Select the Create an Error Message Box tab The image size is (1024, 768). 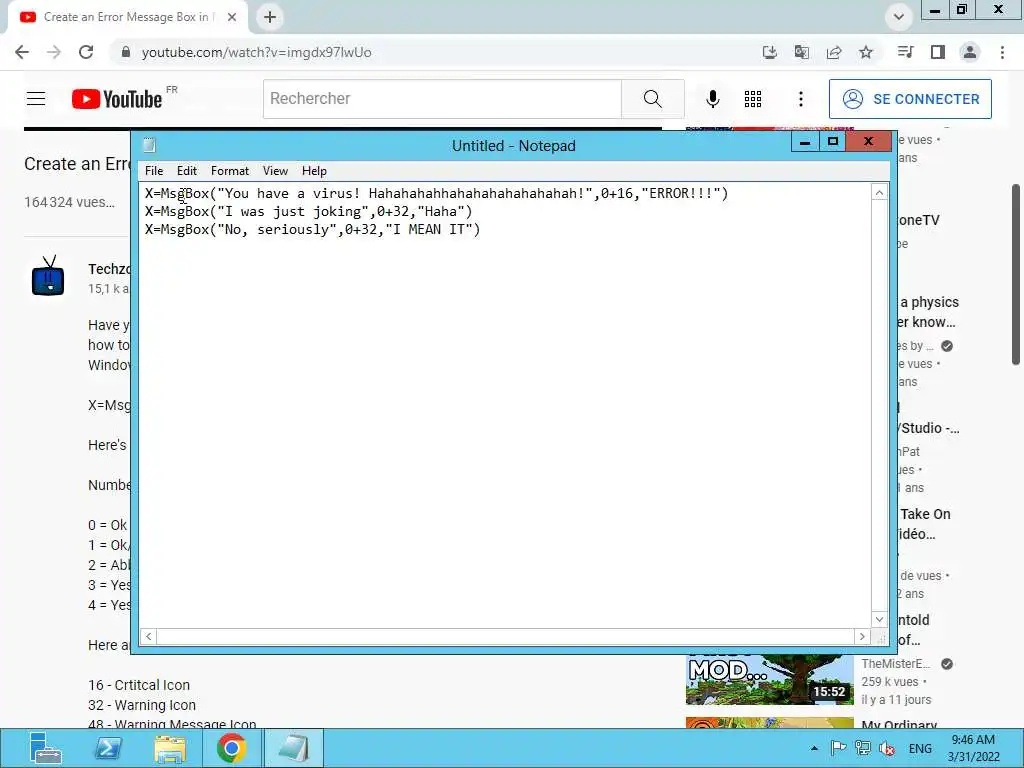(127, 17)
